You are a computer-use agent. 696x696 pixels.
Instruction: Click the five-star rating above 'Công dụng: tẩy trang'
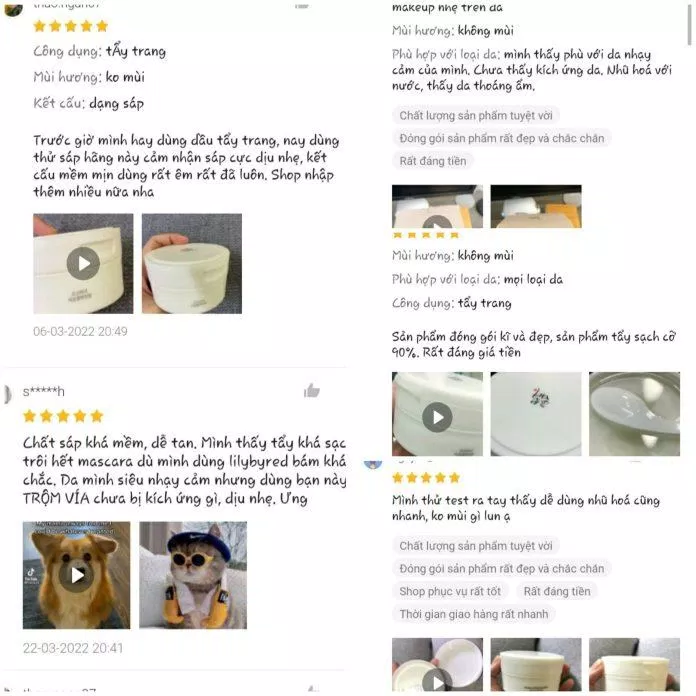(71, 26)
